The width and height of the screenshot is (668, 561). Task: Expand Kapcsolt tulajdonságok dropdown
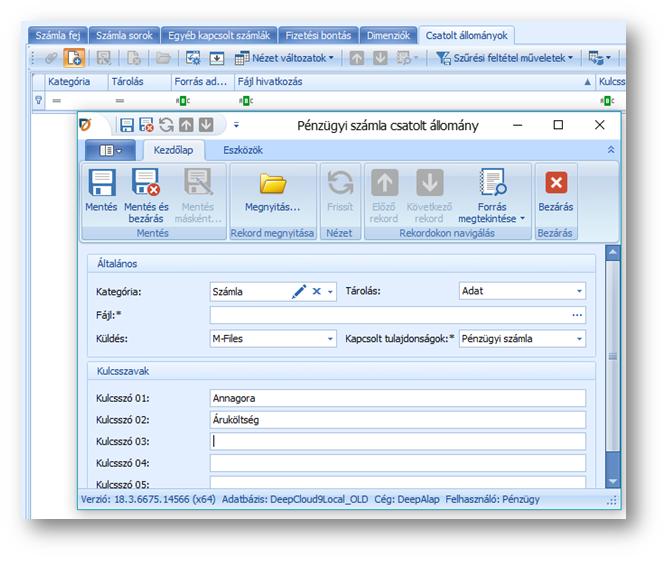coord(579,339)
